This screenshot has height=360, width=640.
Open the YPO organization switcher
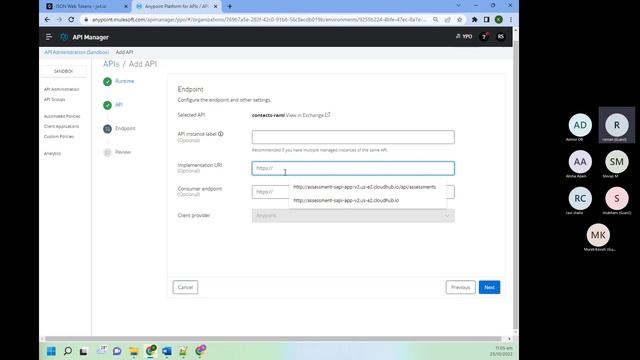[x=464, y=36]
